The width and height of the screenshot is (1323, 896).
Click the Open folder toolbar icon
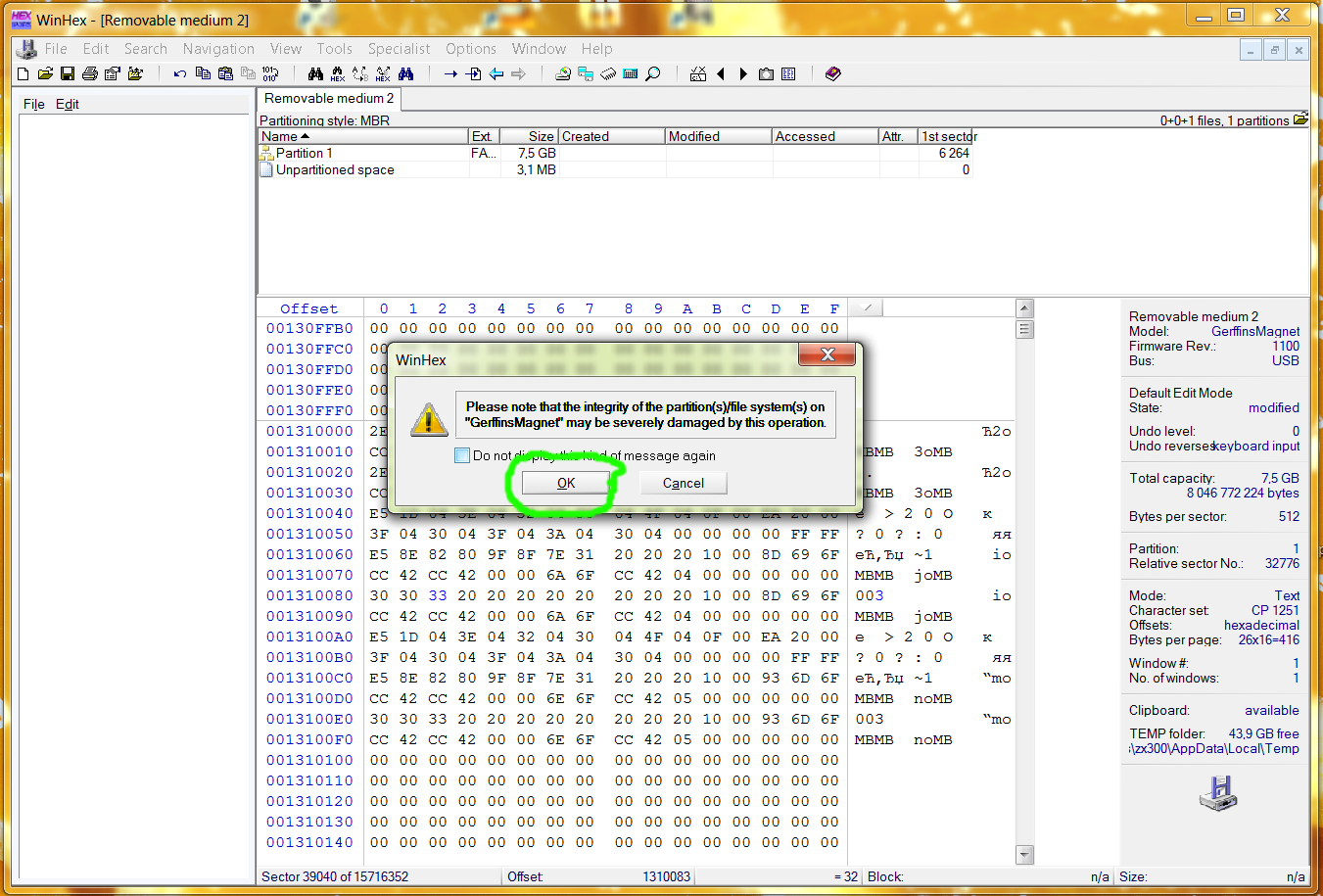(x=135, y=73)
